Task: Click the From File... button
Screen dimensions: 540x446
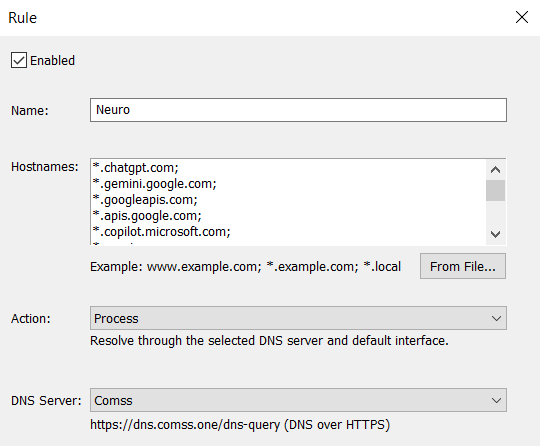Action: [x=463, y=266]
